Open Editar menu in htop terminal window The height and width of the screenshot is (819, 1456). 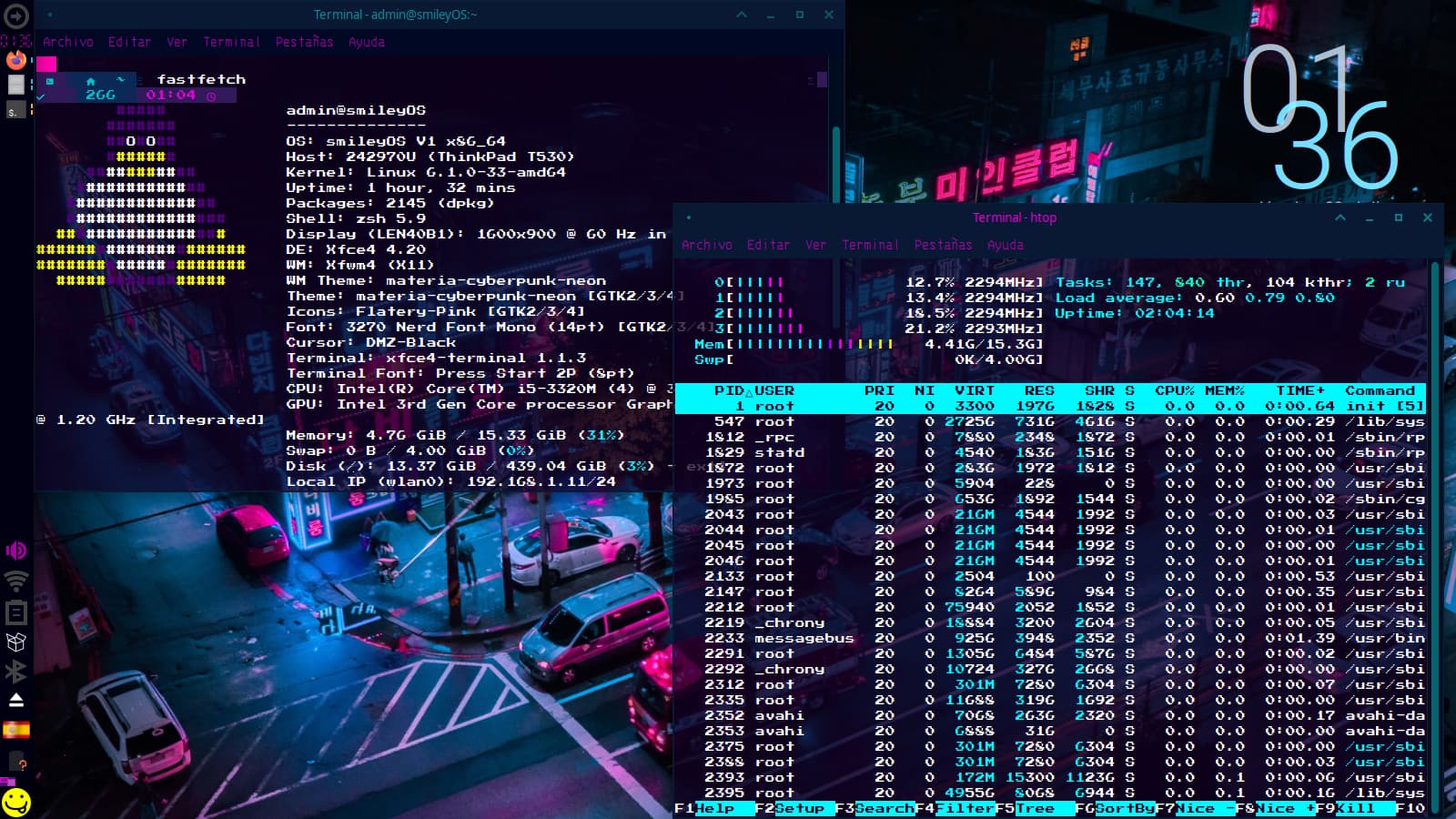coord(769,245)
